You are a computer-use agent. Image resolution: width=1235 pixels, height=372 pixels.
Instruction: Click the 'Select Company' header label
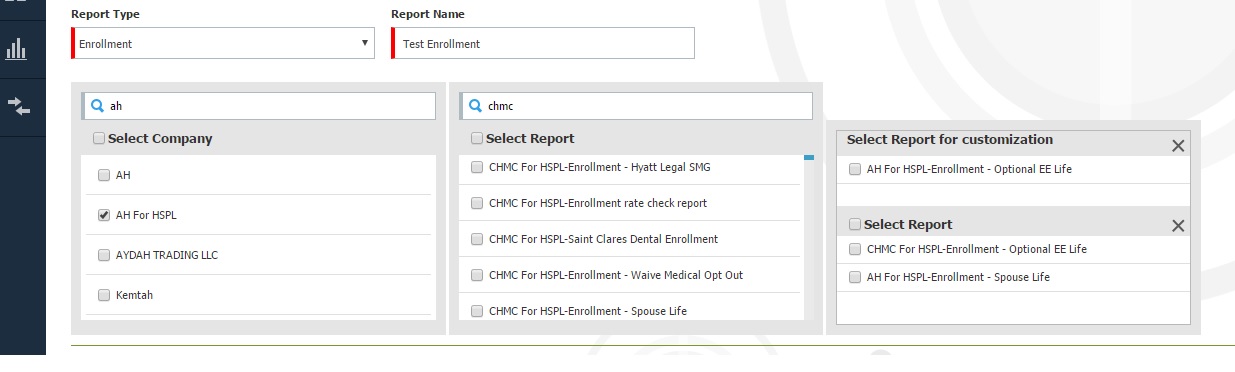coord(160,139)
